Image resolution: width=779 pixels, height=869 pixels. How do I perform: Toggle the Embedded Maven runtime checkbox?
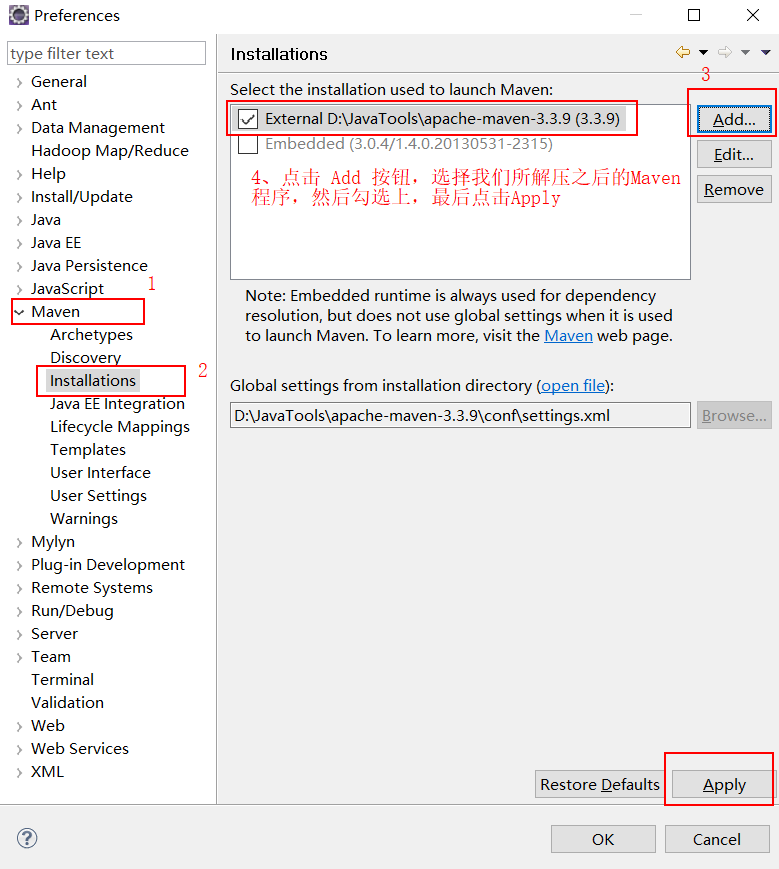(248, 144)
